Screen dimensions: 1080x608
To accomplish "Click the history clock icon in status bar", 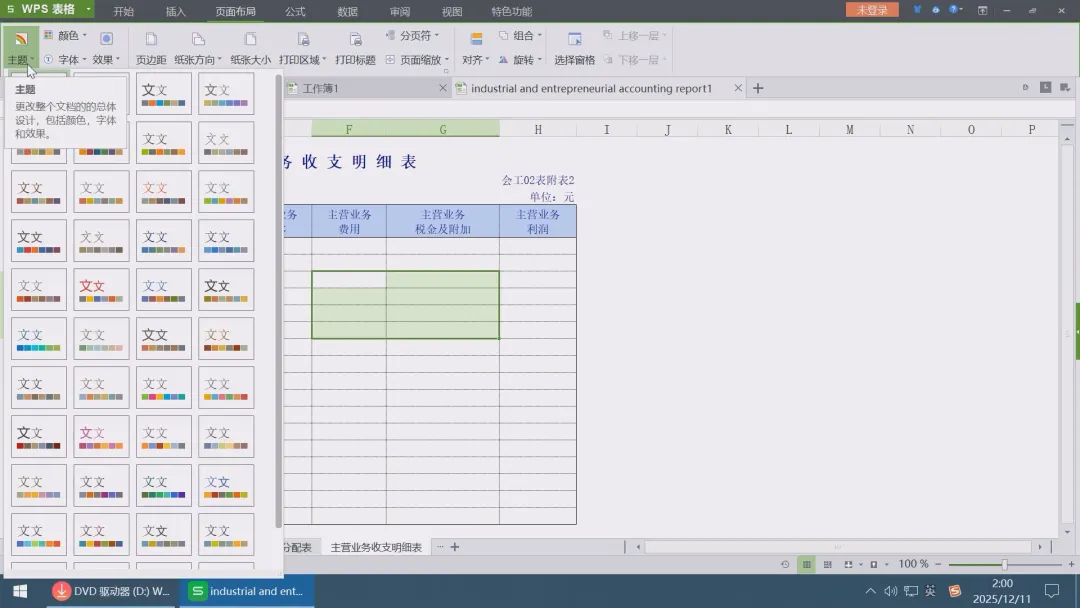I will (785, 565).
